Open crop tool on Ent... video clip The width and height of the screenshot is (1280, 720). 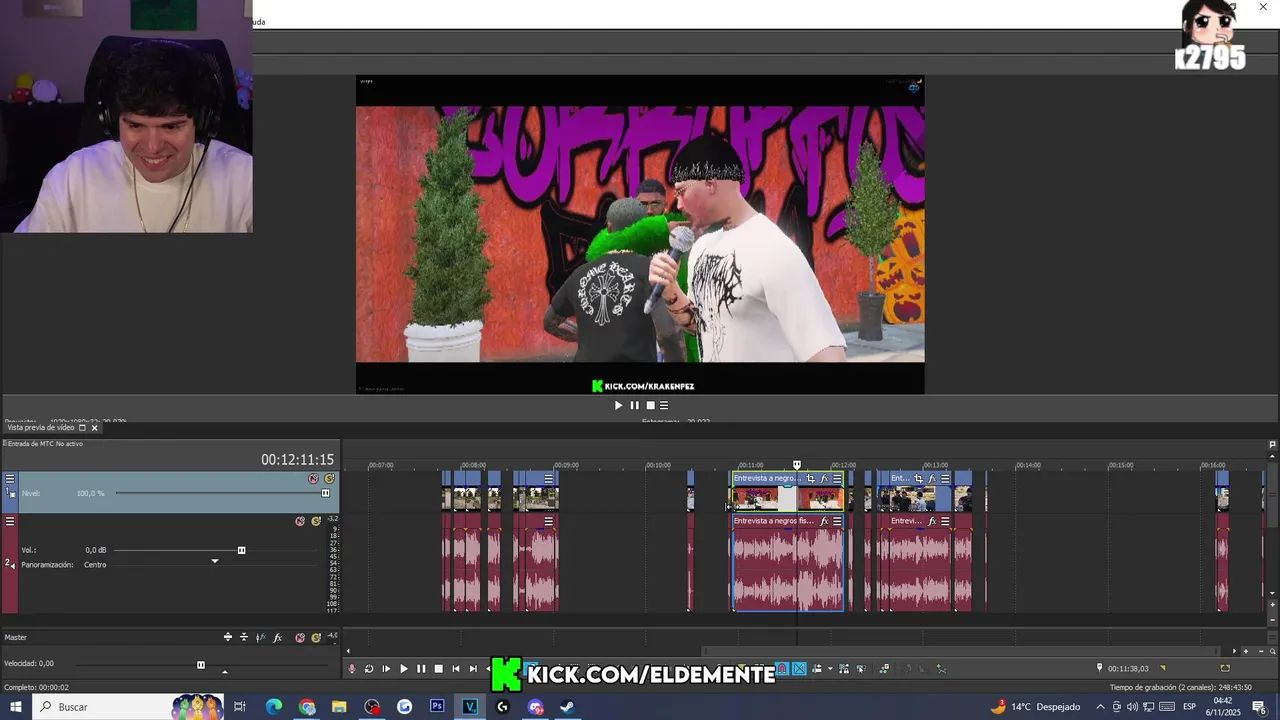(918, 479)
